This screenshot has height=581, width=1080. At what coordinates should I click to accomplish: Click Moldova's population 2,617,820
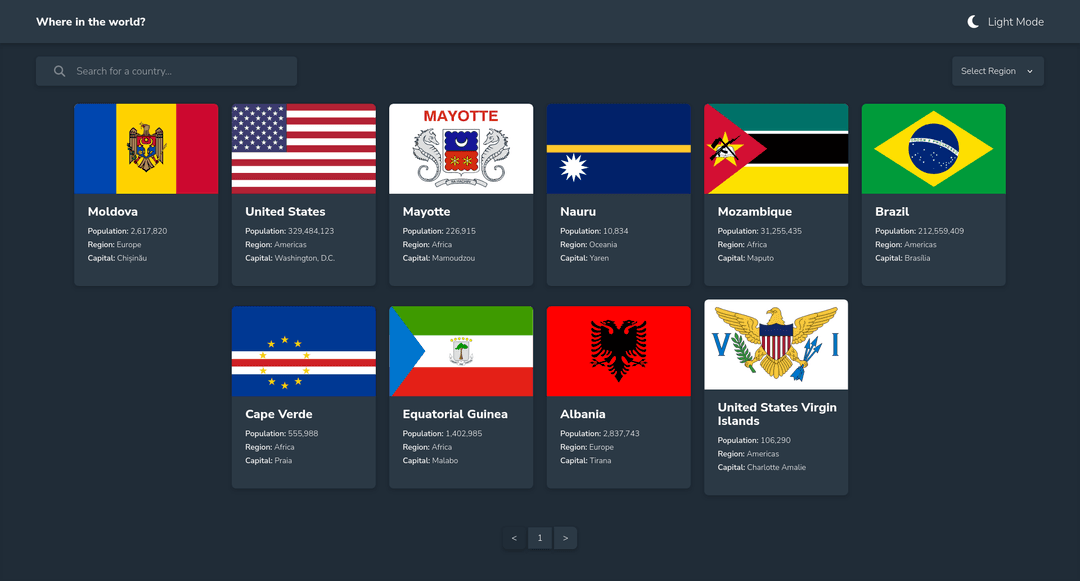point(127,231)
